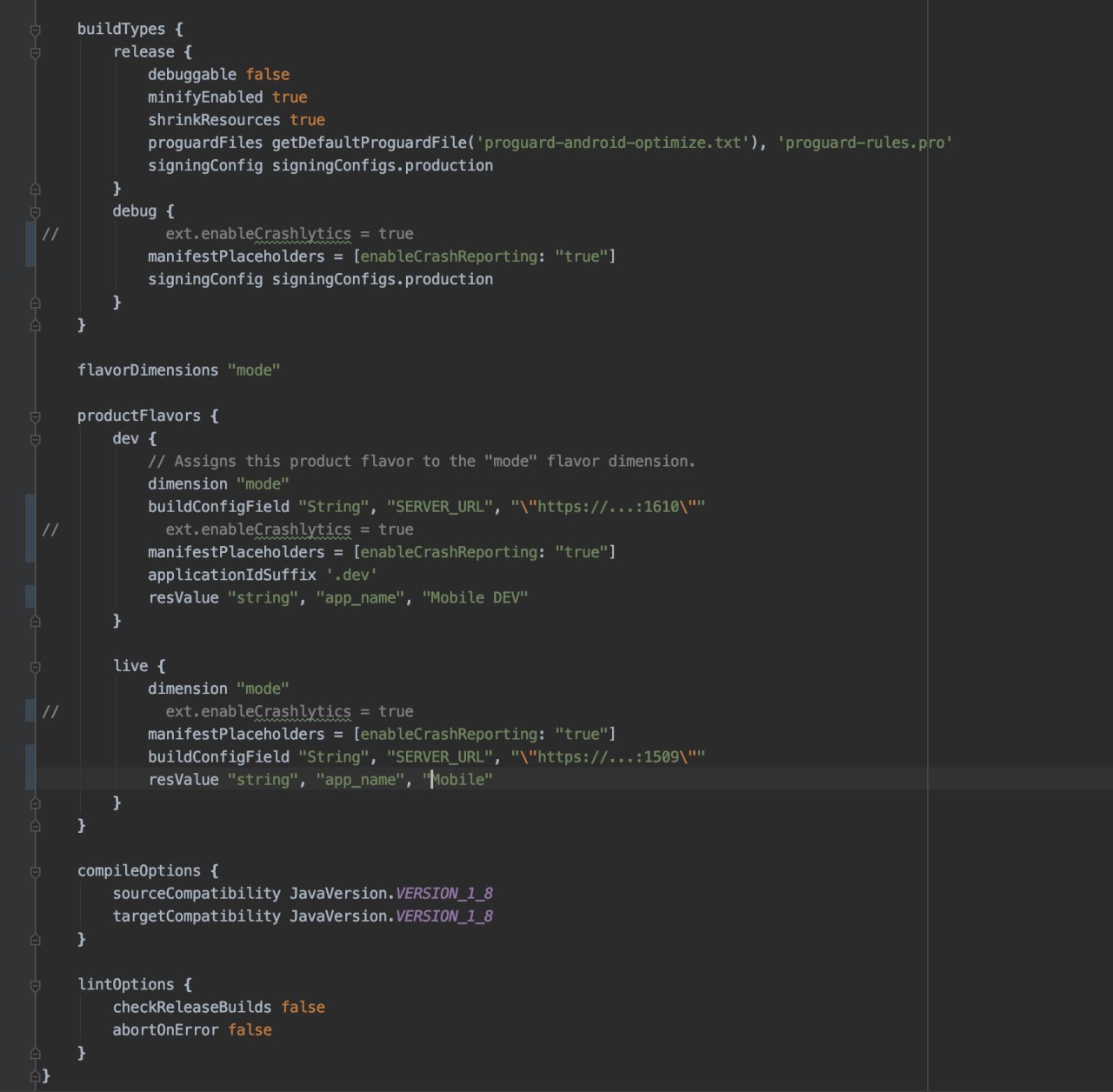Click the live flavor keyword
The width and height of the screenshot is (1113, 1092).
click(130, 666)
